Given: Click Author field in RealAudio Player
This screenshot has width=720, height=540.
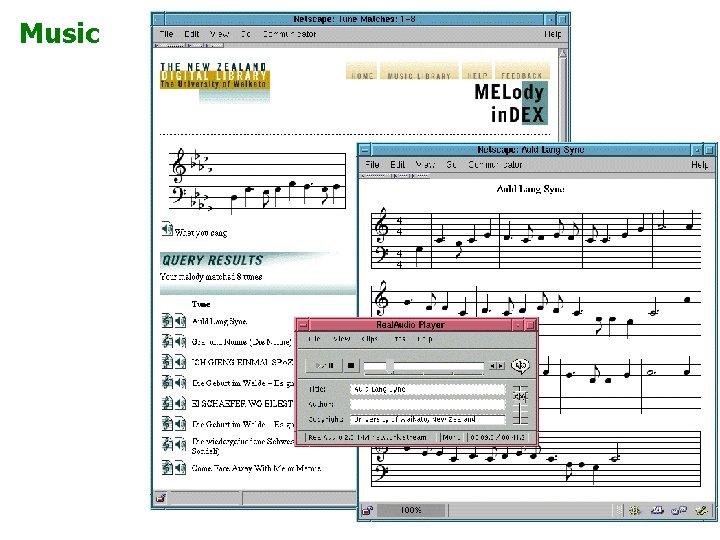Looking at the screenshot, I should click(x=428, y=404).
